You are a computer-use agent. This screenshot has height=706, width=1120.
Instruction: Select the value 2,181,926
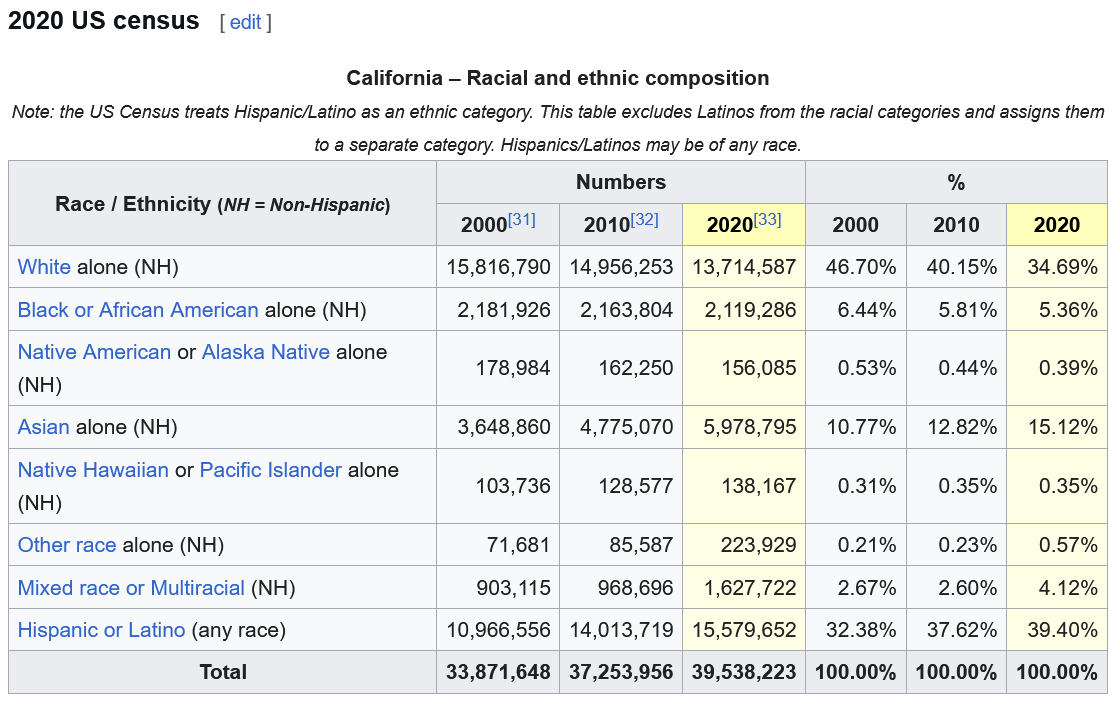coord(504,310)
